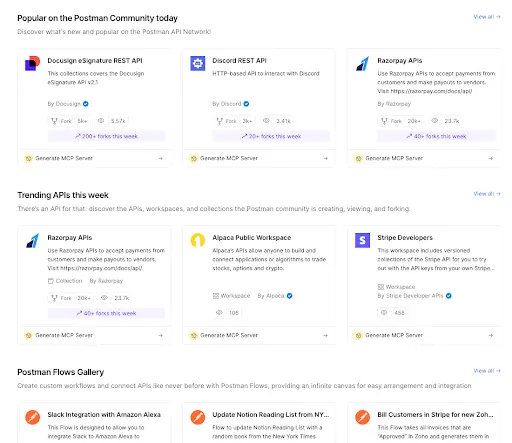Image resolution: width=512 pixels, height=443 pixels.
Task: Click the arrow at right of Stripe Generate MCP Server
Action: pyautogui.click(x=491, y=335)
